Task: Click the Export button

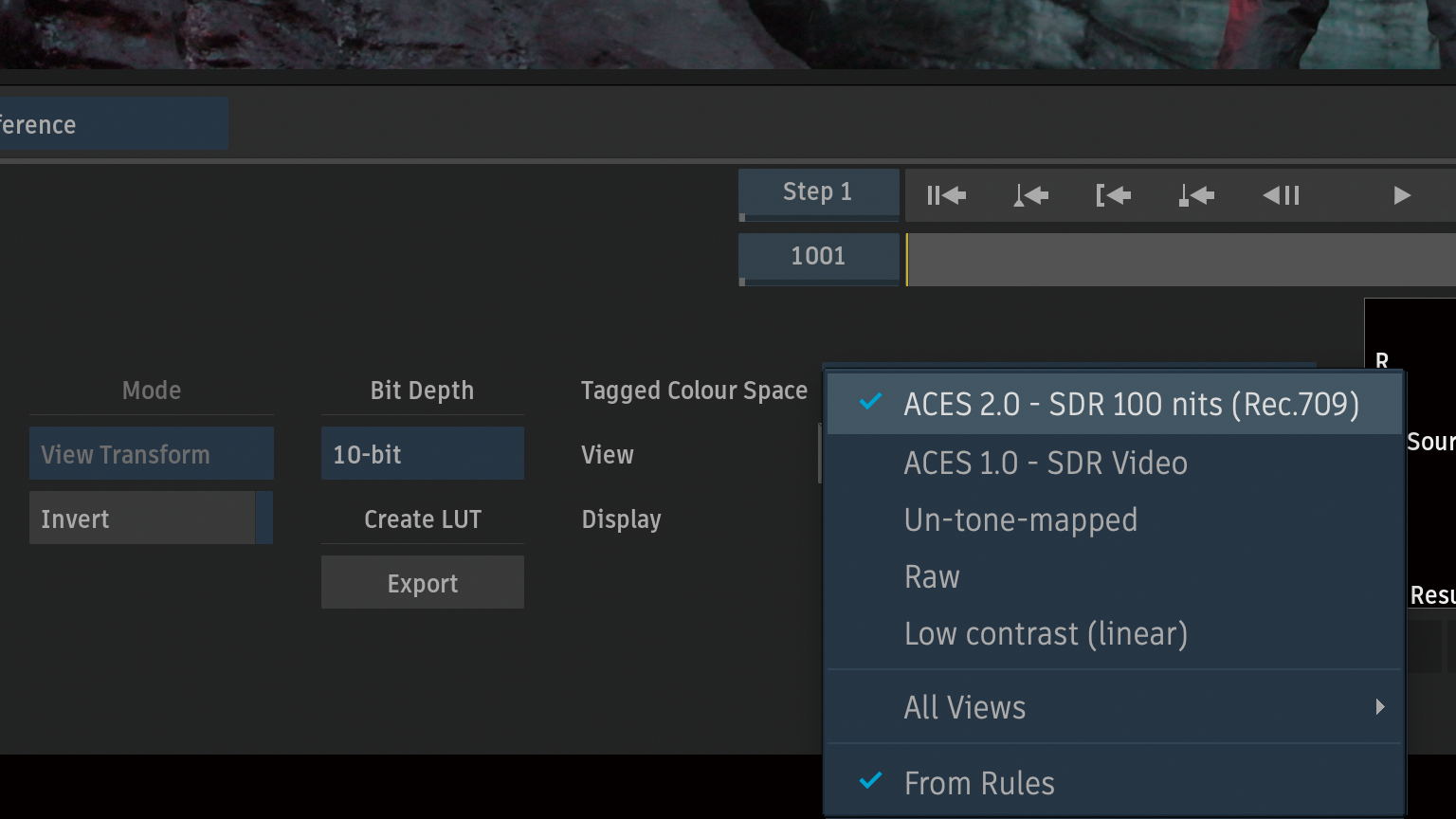Action: click(423, 582)
